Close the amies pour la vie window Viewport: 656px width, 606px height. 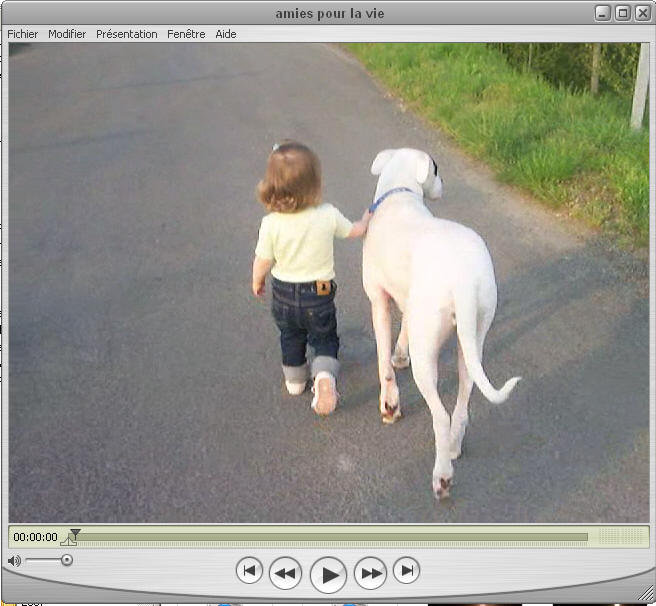coord(643,13)
